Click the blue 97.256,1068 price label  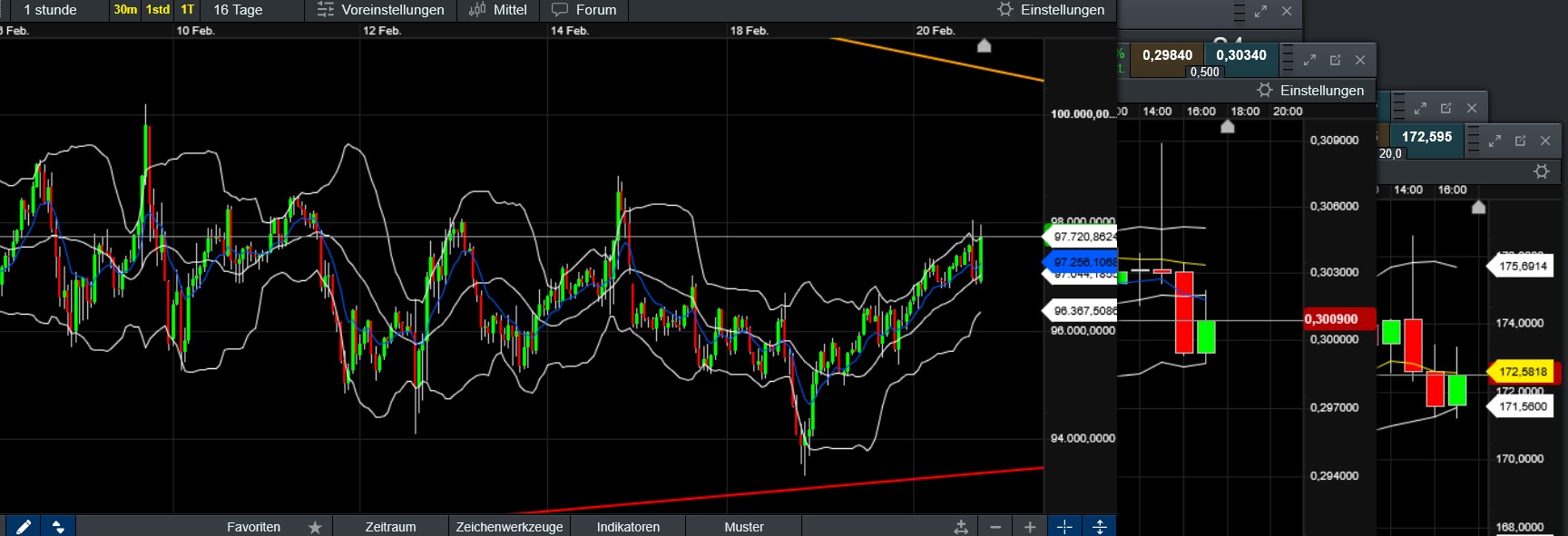(1081, 262)
